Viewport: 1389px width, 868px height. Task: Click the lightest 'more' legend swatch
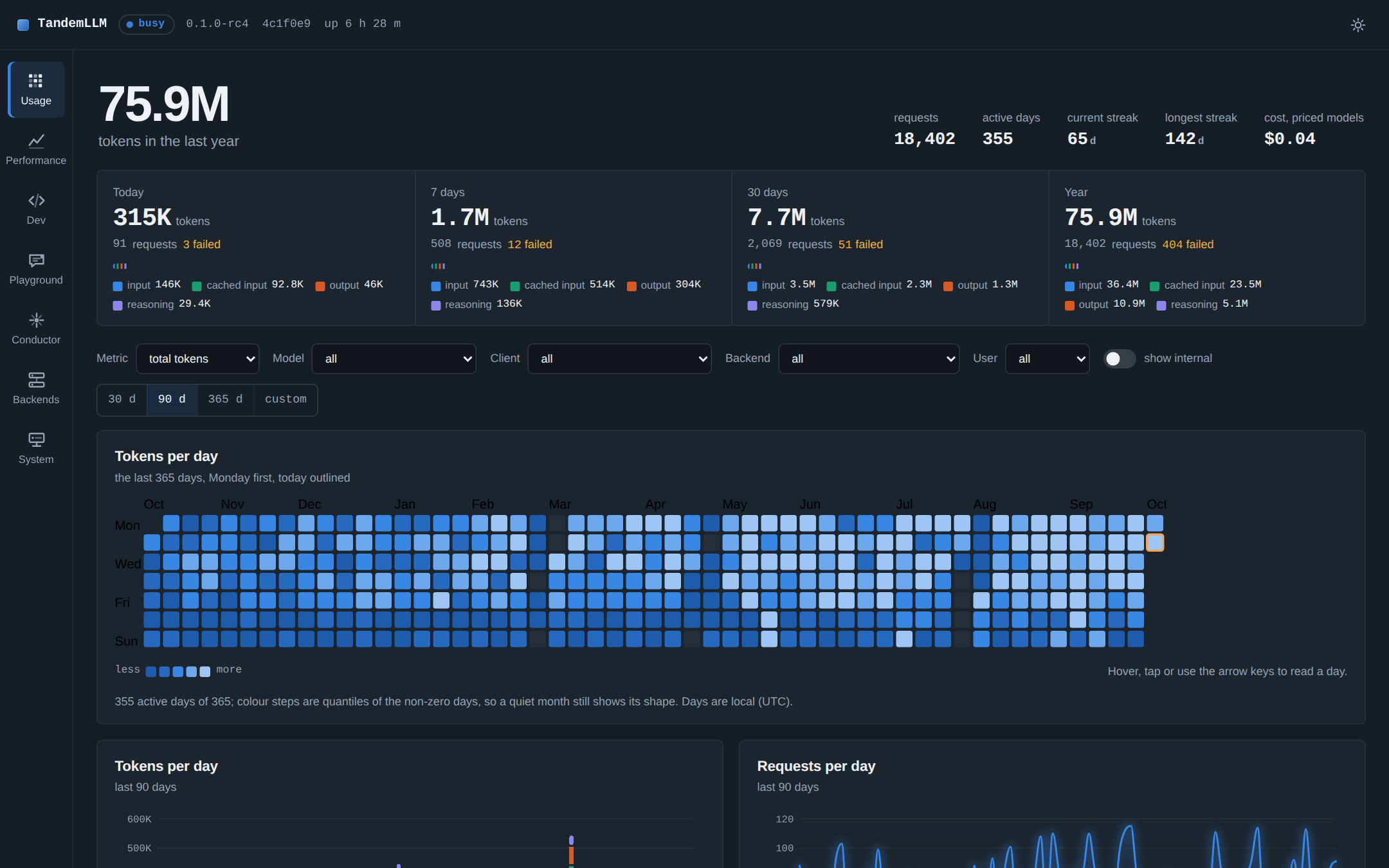coord(204,672)
